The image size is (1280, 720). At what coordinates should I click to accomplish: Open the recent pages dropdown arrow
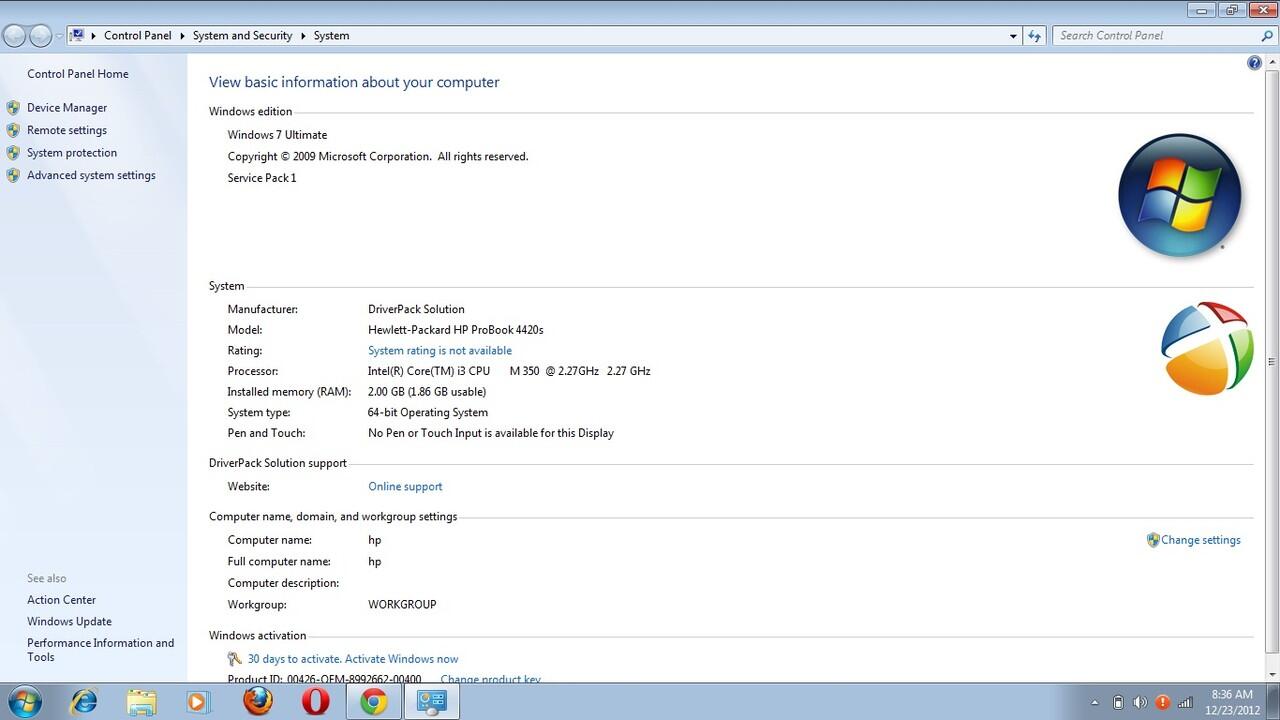[x=59, y=36]
